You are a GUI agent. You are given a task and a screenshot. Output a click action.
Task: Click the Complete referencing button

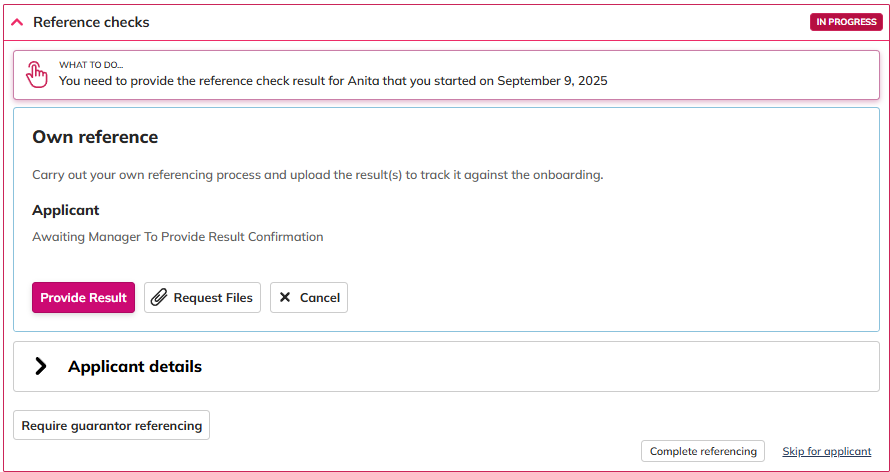click(703, 451)
